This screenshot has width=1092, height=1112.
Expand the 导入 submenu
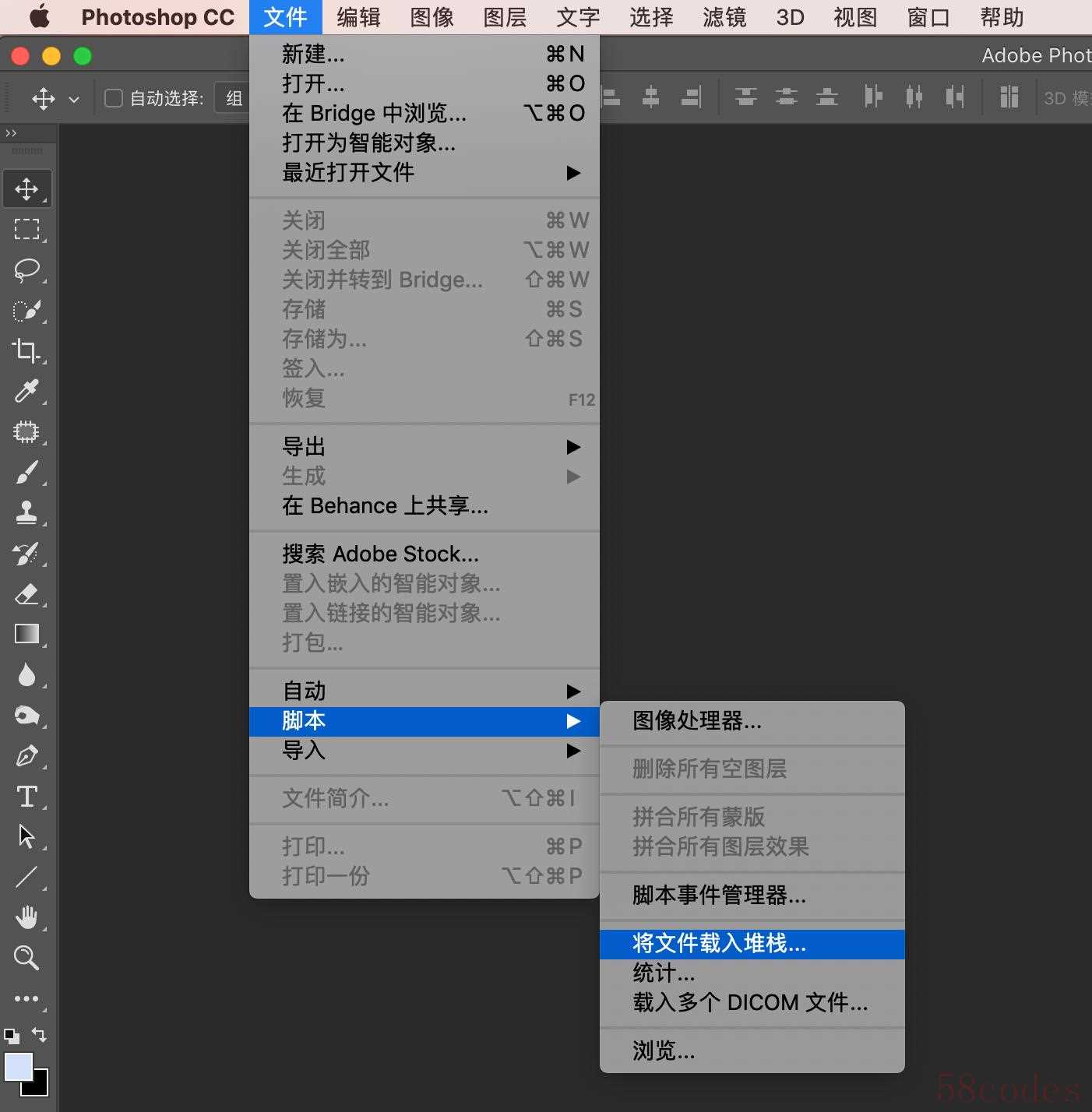[x=424, y=751]
